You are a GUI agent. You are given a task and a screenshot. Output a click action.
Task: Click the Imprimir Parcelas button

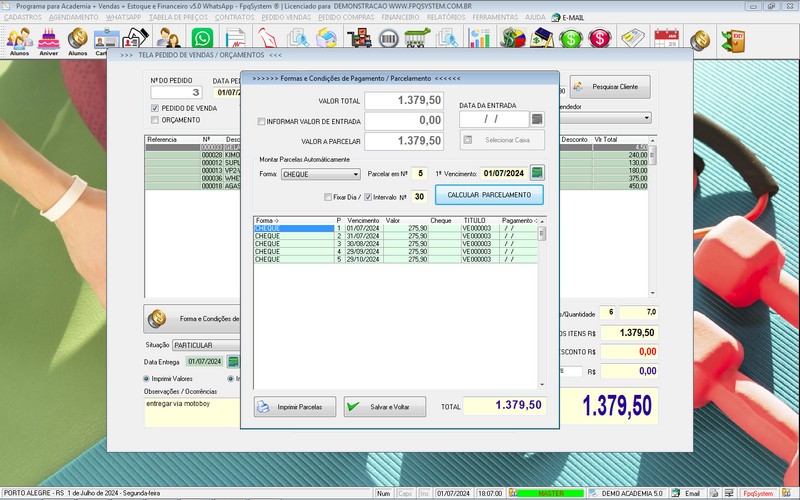[x=295, y=407]
